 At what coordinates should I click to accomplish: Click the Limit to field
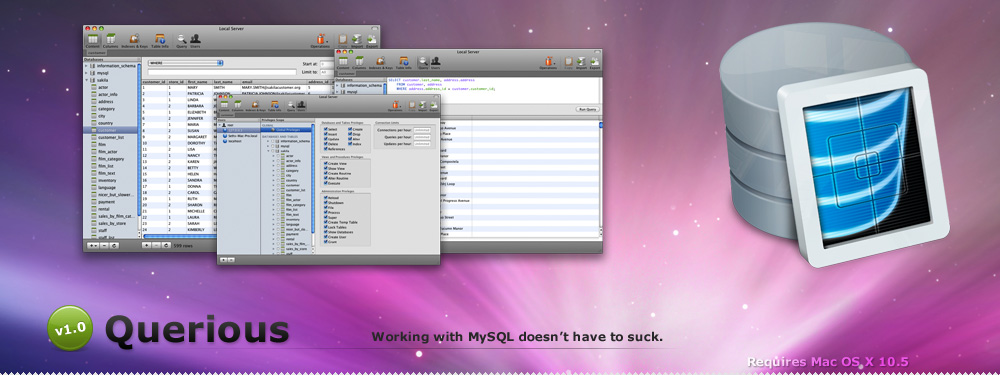tap(327, 72)
